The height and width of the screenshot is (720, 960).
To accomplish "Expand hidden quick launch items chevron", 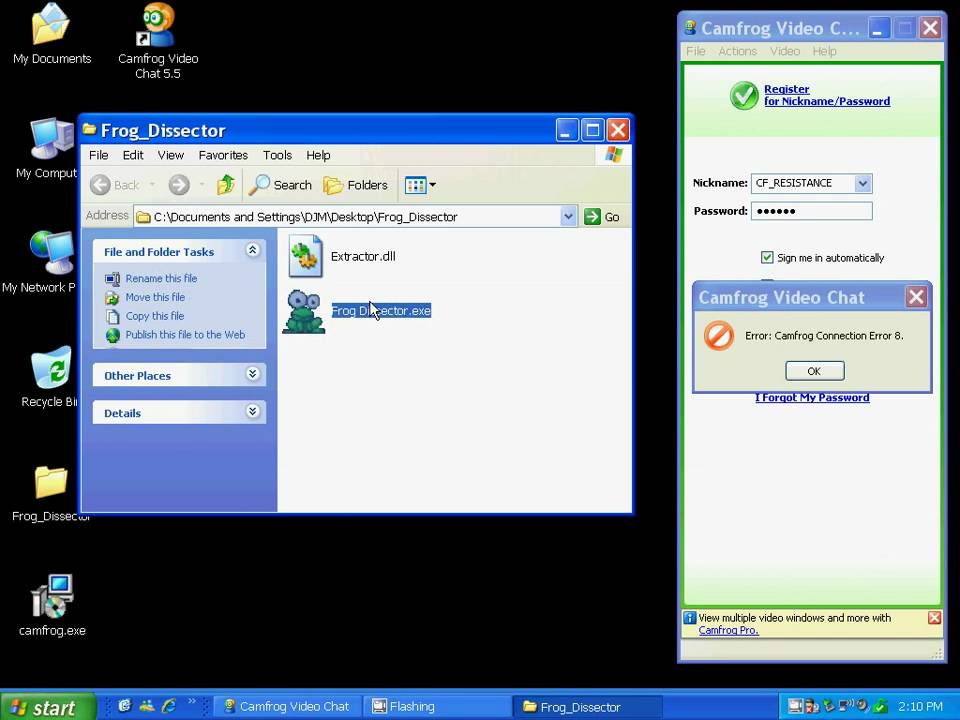I will 192,702.
